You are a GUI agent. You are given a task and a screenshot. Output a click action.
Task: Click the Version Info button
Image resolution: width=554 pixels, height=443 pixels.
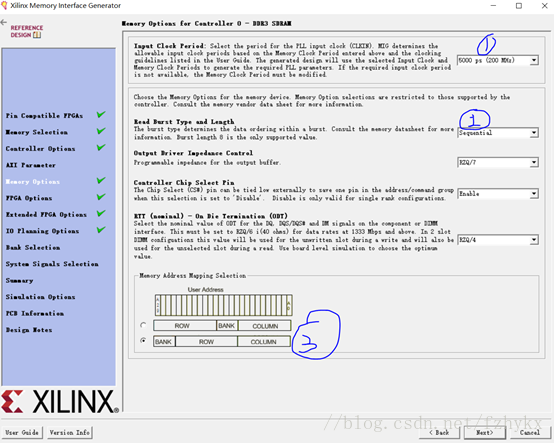click(x=70, y=432)
